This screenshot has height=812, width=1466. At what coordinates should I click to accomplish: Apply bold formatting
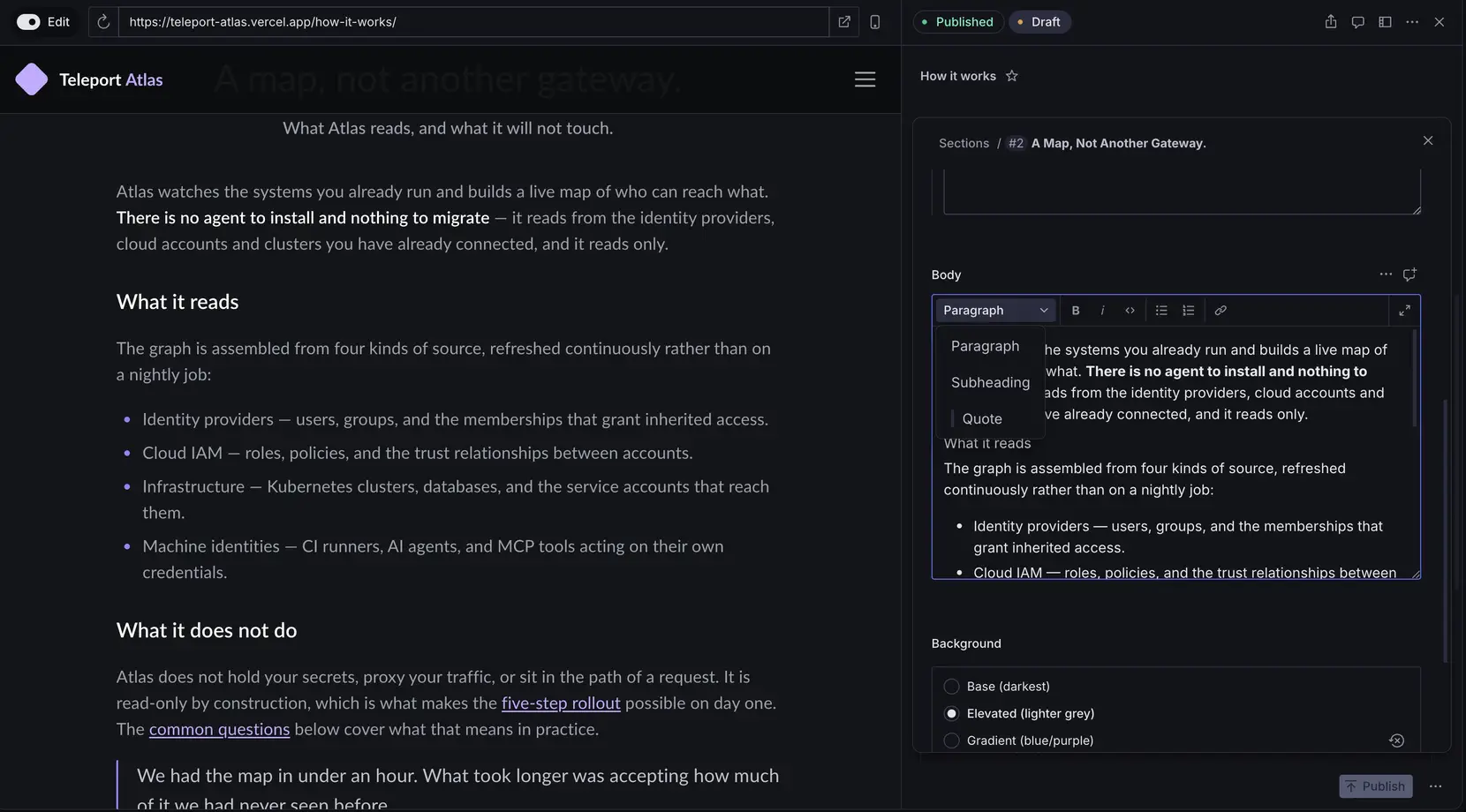1076,311
